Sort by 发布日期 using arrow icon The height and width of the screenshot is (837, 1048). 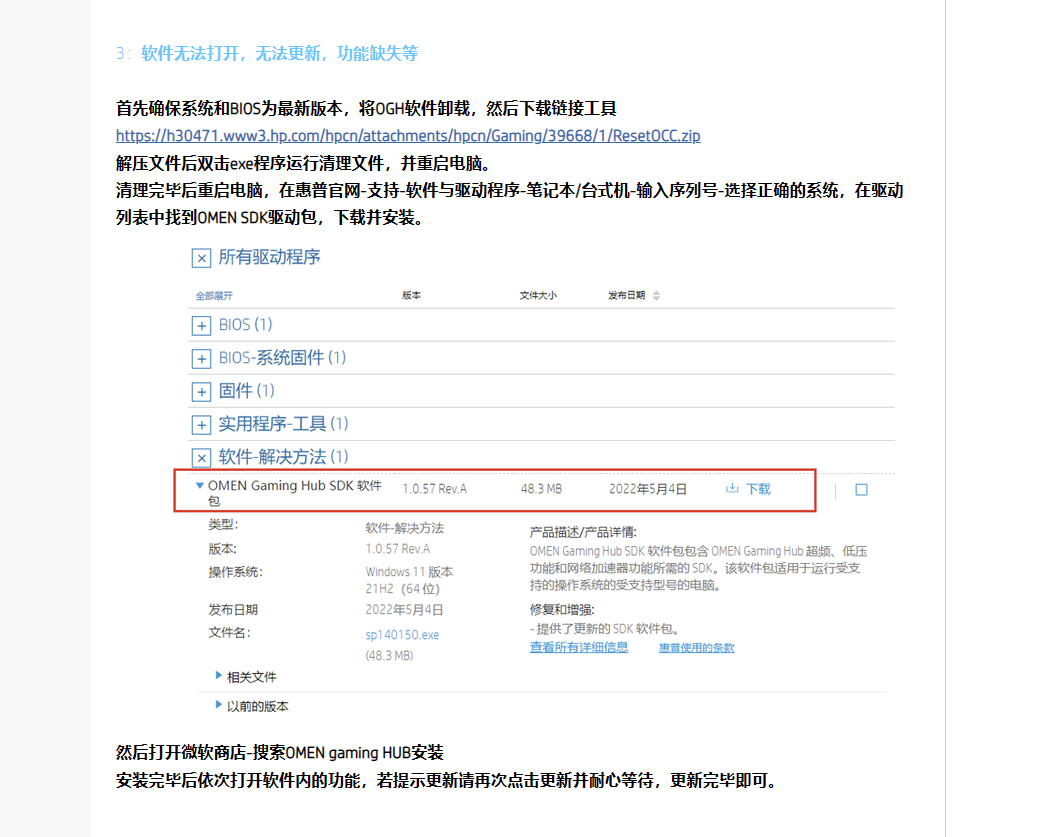(x=656, y=296)
